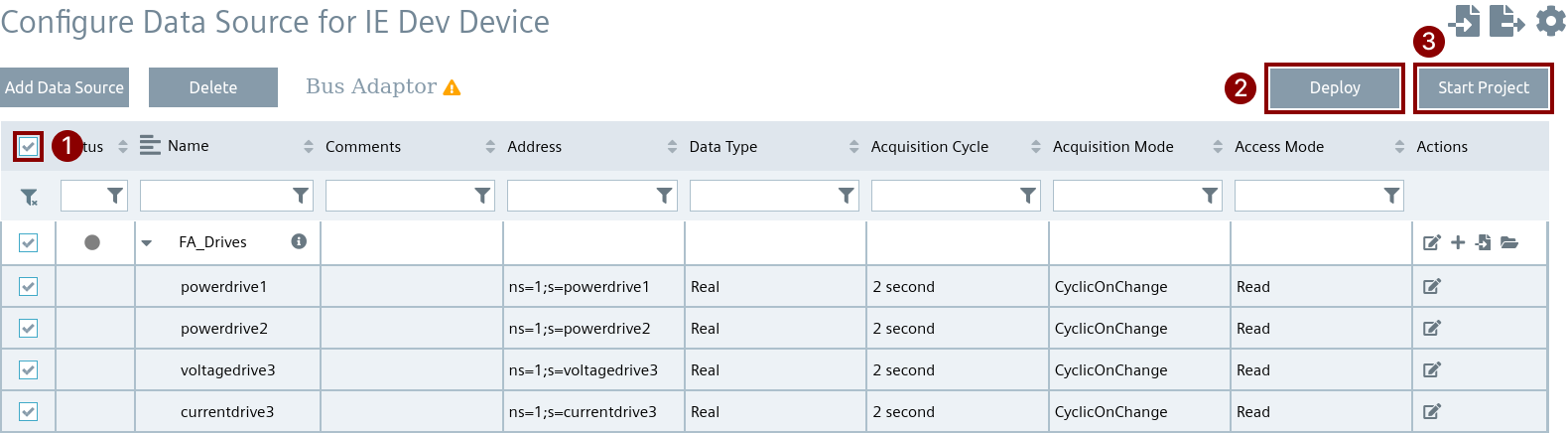
Task: Uncheck the currentdrive3 row checkbox
Action: [28, 412]
